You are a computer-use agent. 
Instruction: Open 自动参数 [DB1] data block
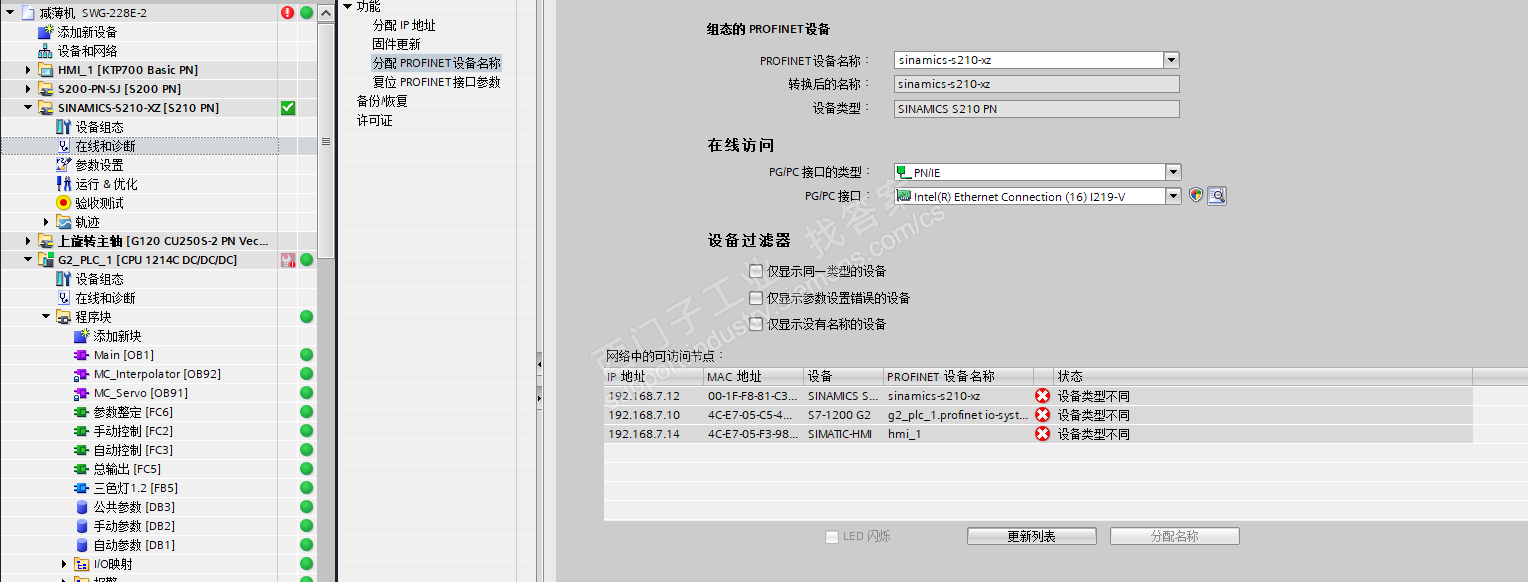tap(134, 545)
